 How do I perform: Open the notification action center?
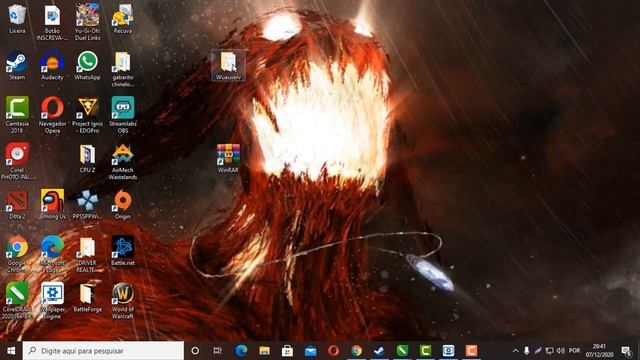626,351
